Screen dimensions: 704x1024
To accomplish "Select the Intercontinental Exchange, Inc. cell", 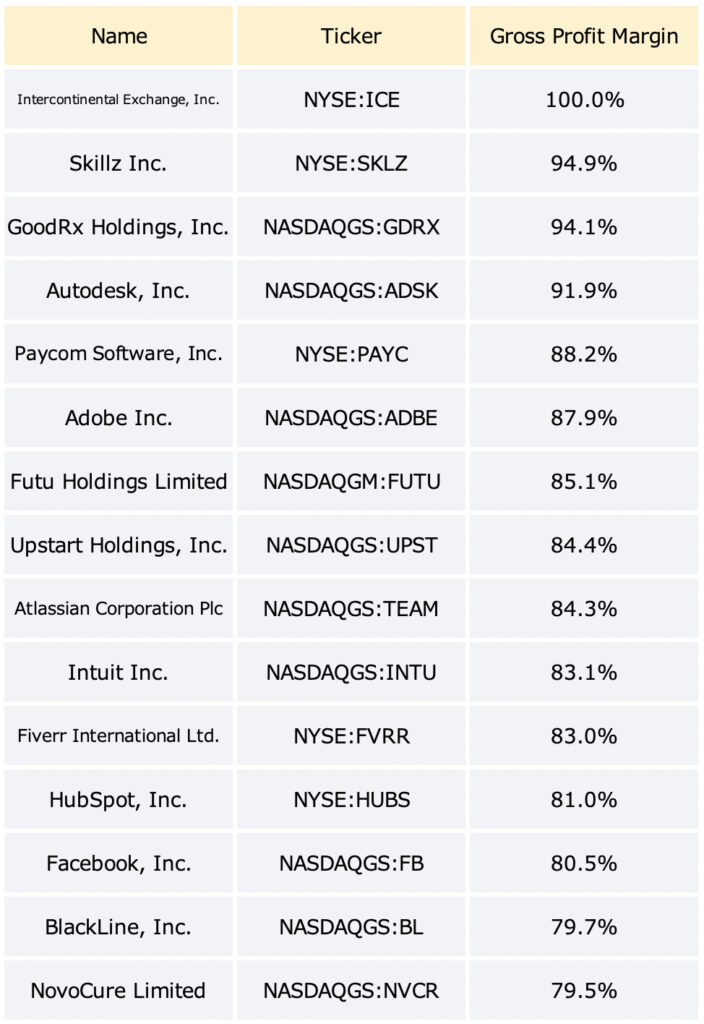I will (118, 99).
